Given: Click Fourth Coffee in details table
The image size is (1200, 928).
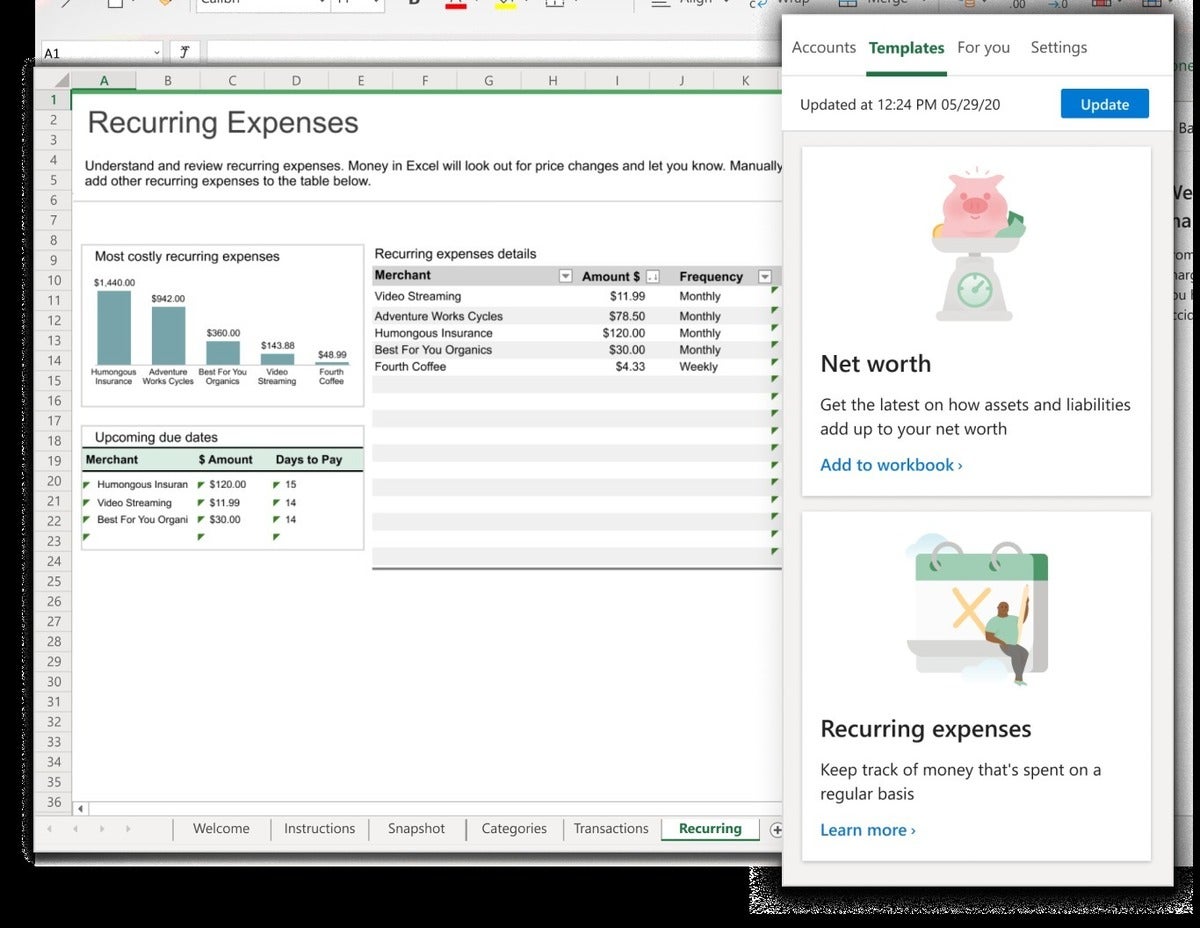Looking at the screenshot, I should [410, 367].
